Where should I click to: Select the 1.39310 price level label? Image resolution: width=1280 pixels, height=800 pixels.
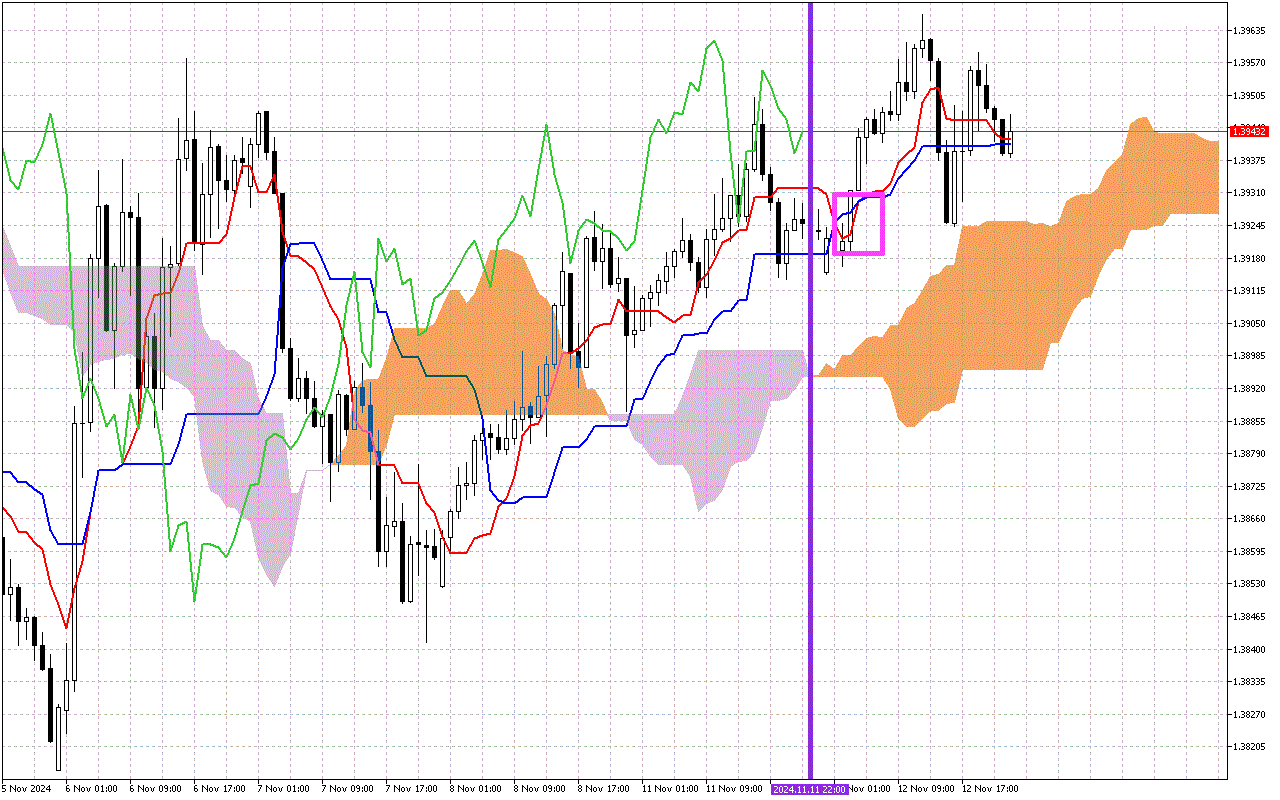(1248, 193)
